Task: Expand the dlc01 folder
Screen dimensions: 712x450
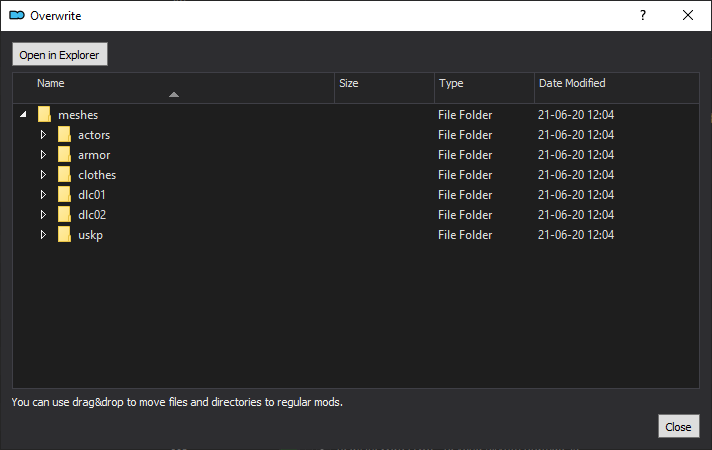Action: click(x=43, y=194)
